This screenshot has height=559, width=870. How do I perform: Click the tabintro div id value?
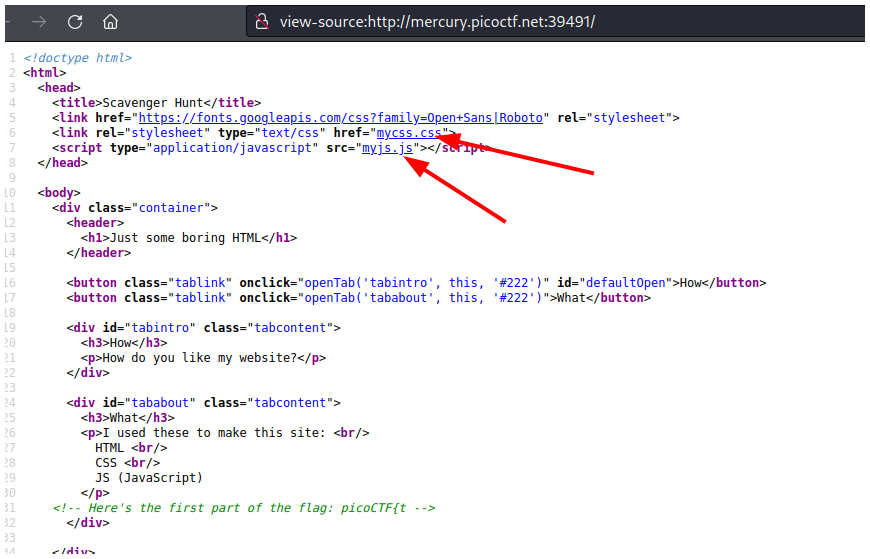(x=157, y=328)
